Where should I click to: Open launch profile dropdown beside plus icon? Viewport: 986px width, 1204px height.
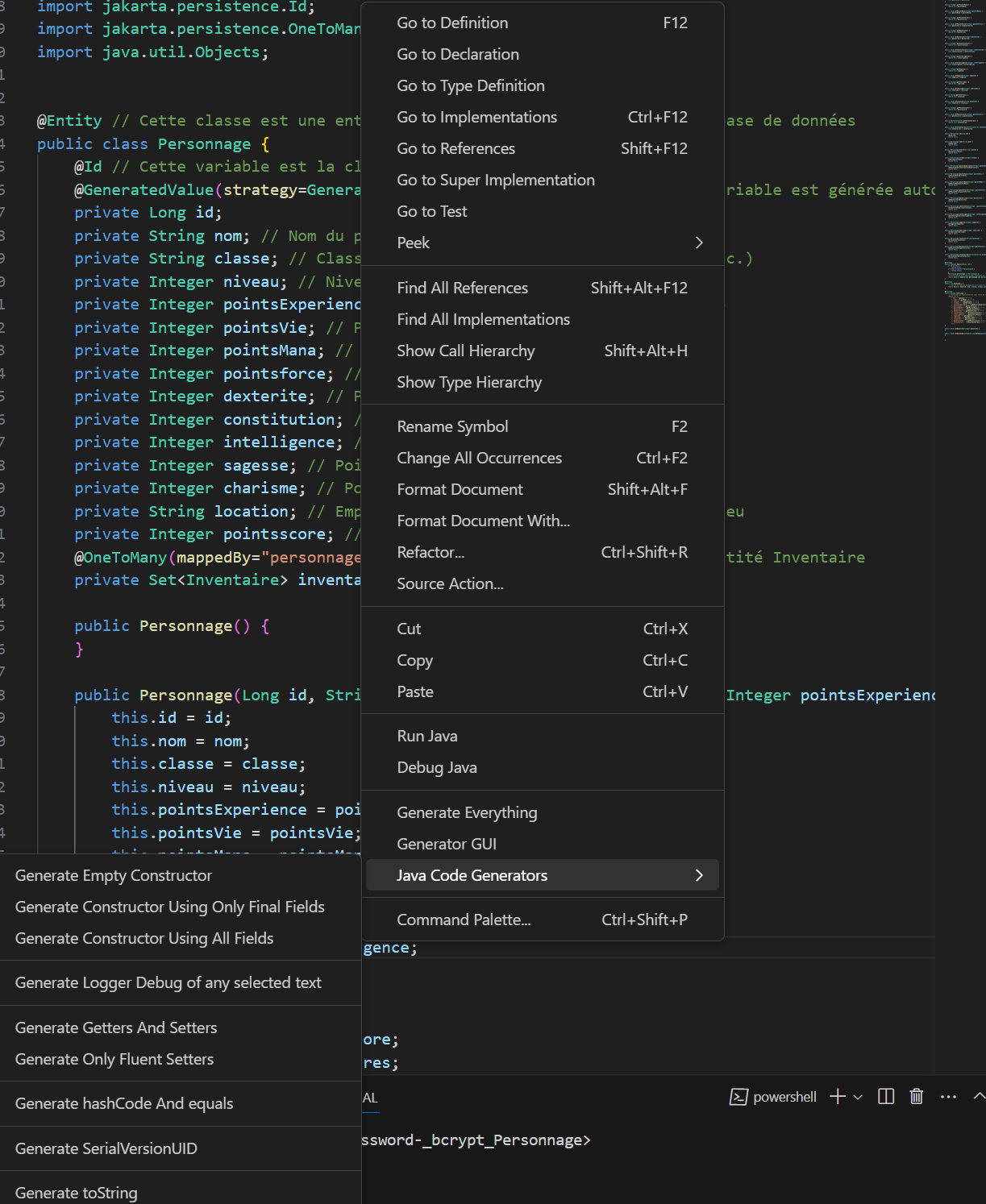858,1097
